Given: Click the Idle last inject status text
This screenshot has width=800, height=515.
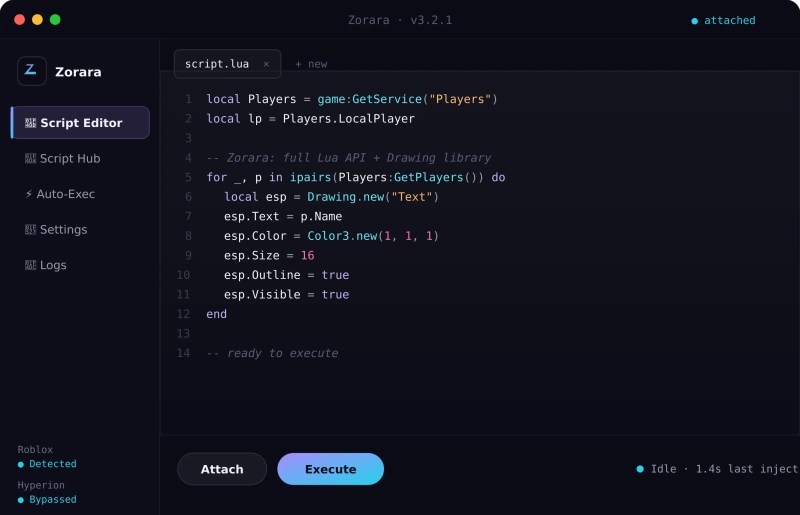Looking at the screenshot, I should [x=717, y=469].
